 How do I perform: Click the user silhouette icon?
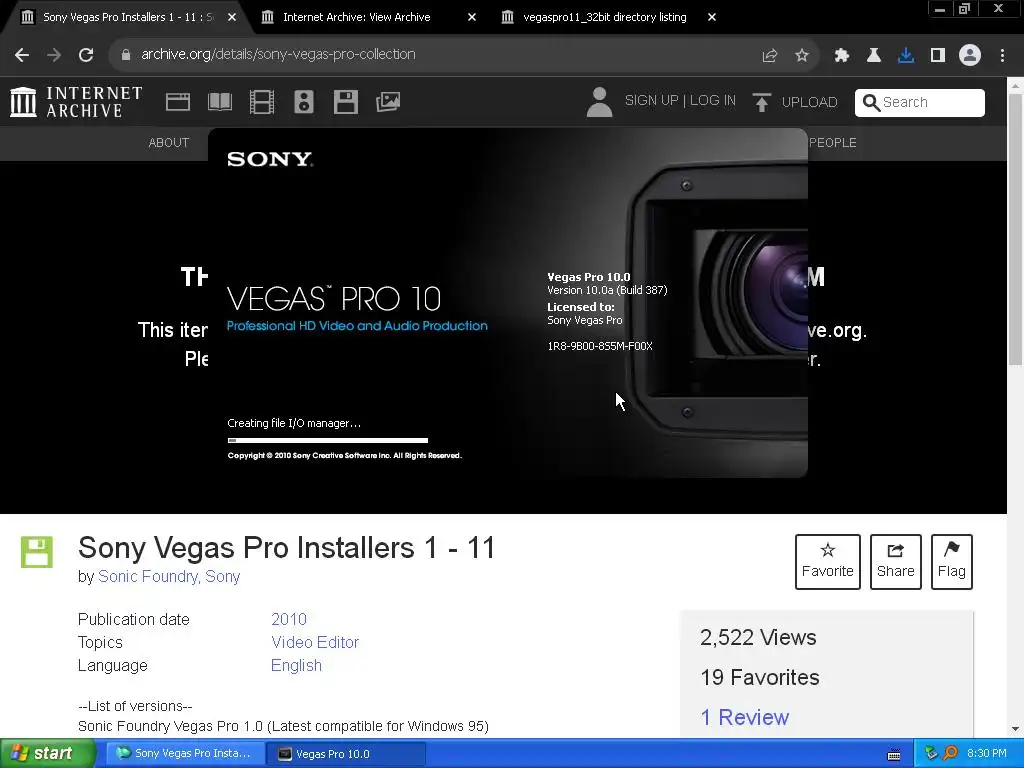[599, 102]
